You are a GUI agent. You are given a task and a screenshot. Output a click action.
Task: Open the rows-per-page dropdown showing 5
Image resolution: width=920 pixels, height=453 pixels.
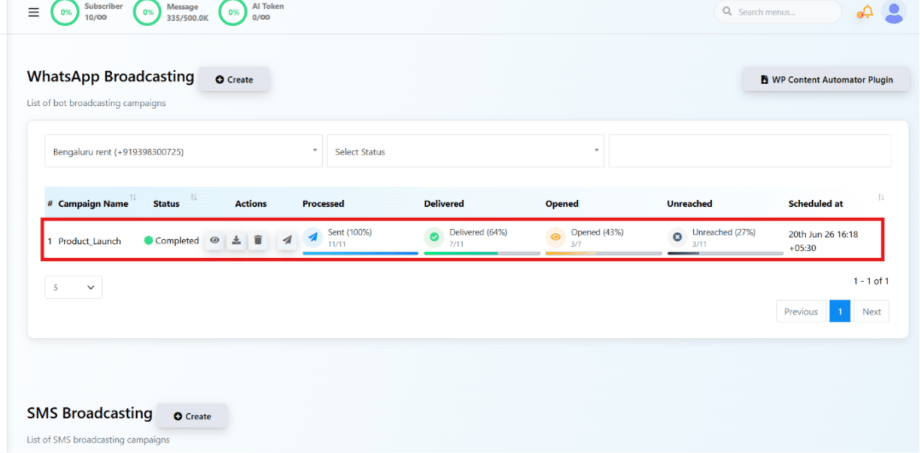point(73,288)
